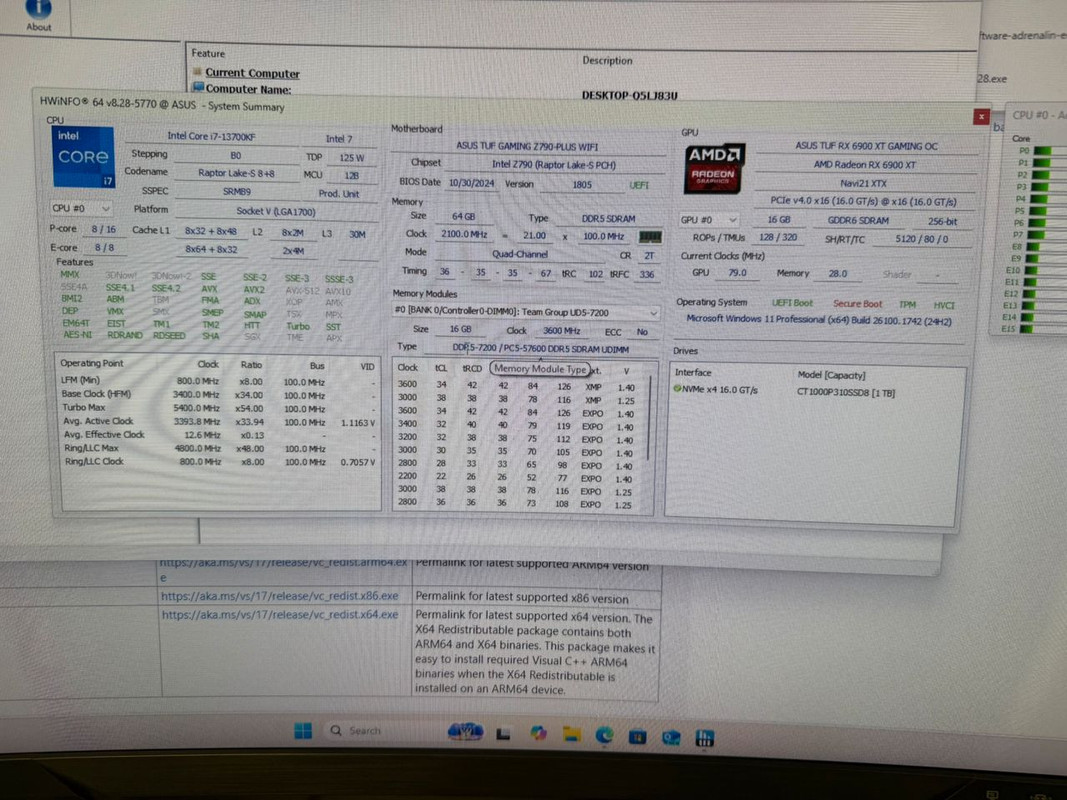Launch Copilot from the taskbar

pyautogui.click(x=538, y=733)
